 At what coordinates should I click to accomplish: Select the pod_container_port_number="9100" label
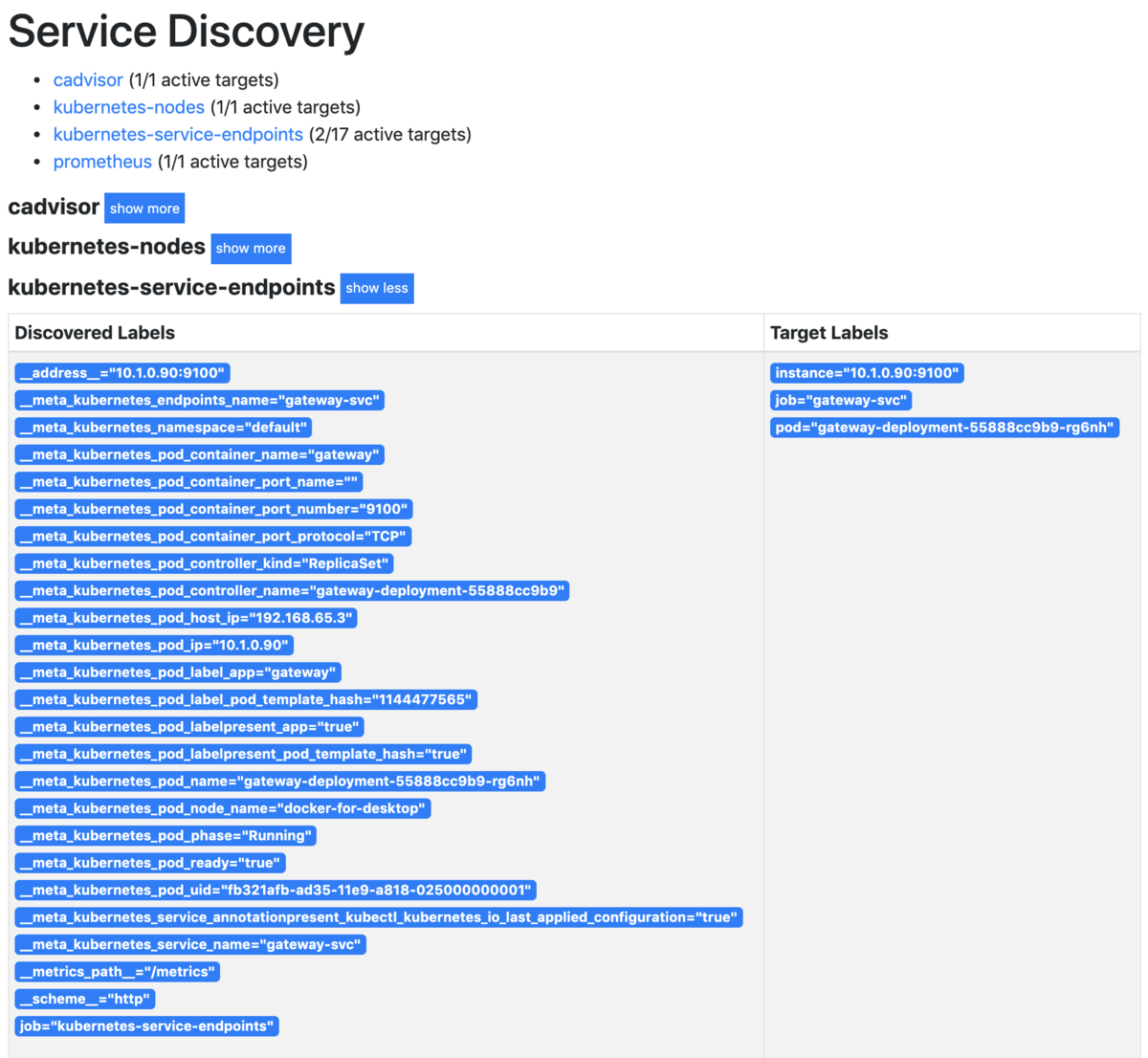click(214, 509)
